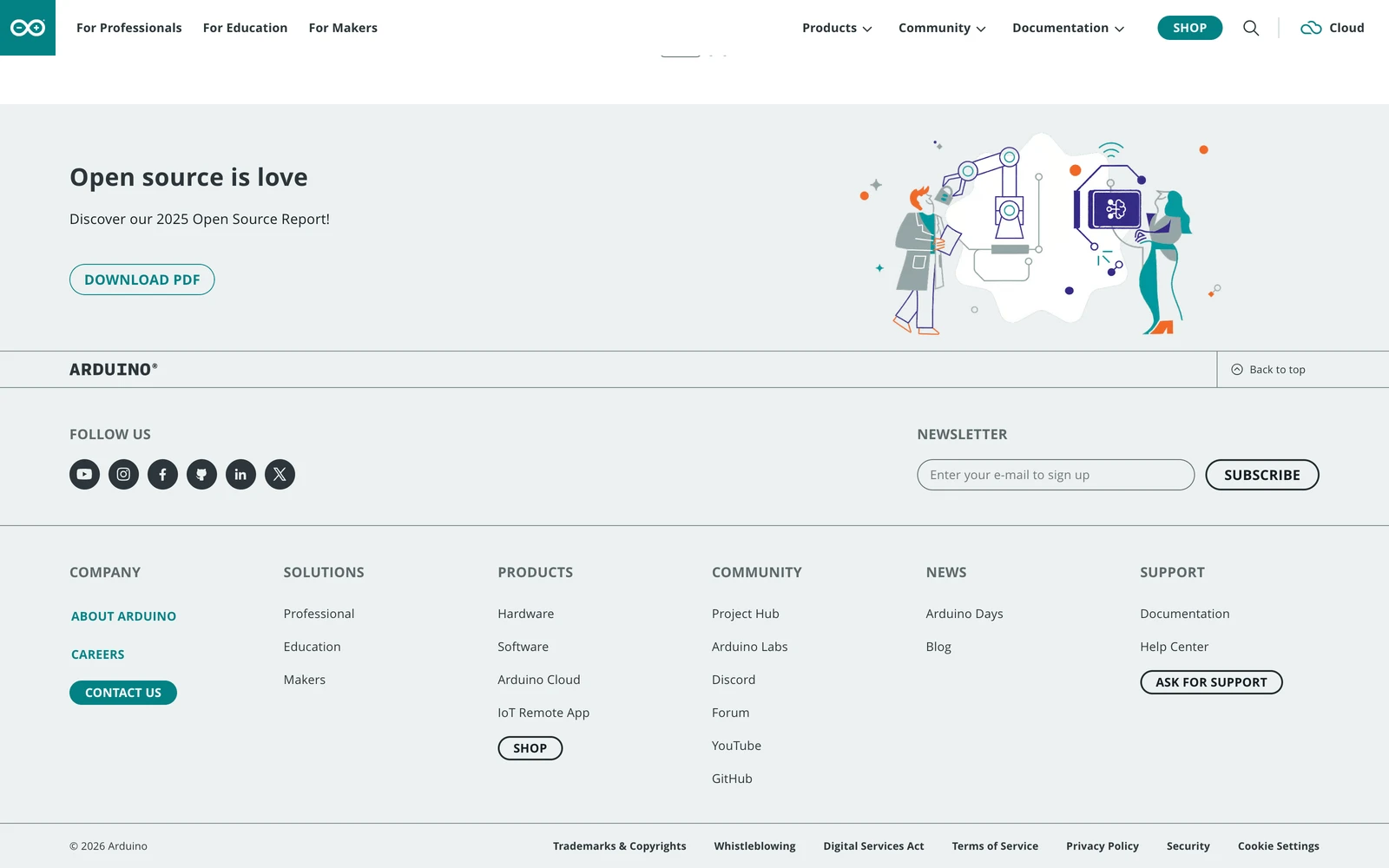Open Arduino Cloud footer link
This screenshot has height=868, width=1389.
click(x=539, y=680)
